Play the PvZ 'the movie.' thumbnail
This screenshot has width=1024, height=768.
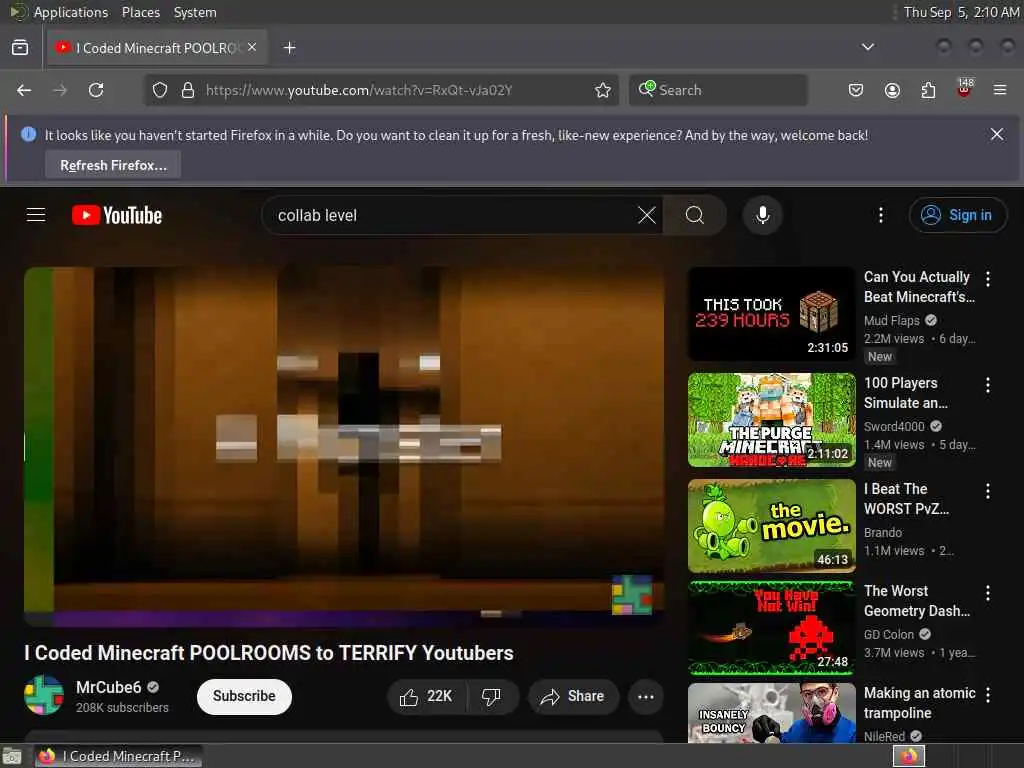pos(771,526)
